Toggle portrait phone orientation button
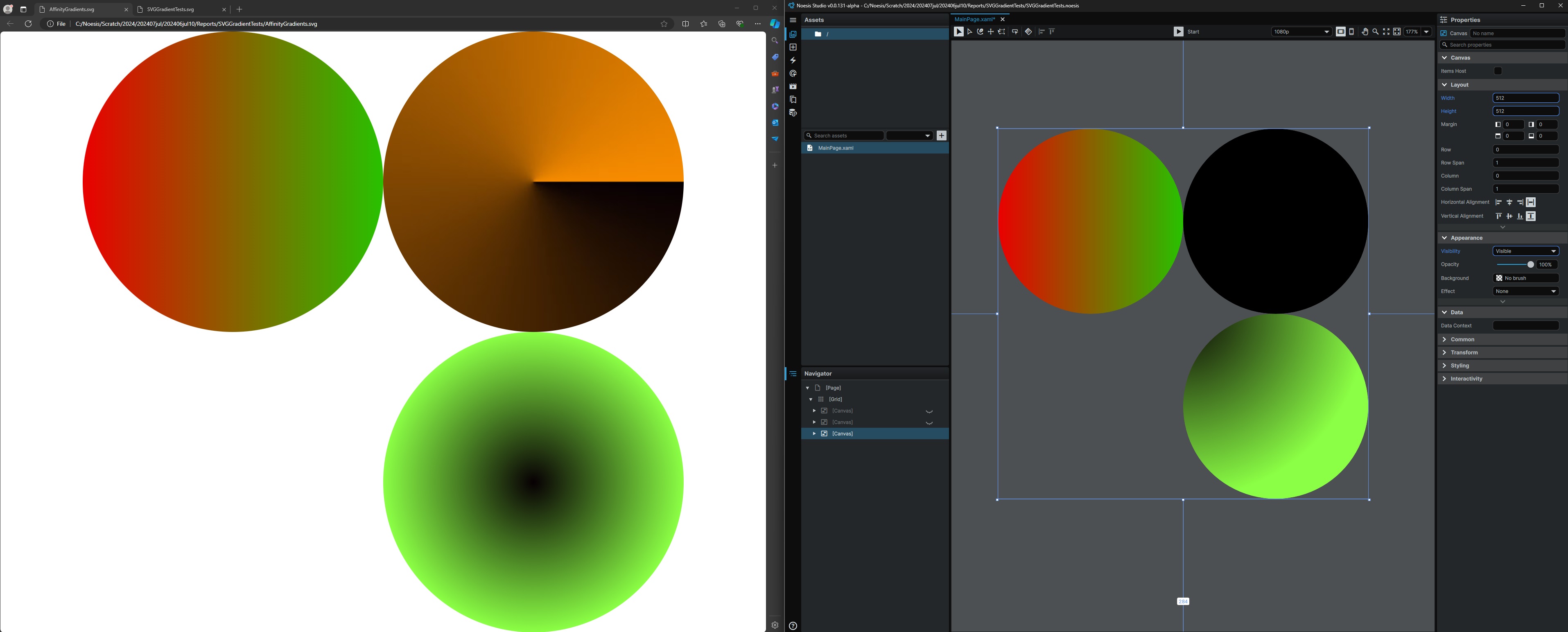 (x=1351, y=32)
